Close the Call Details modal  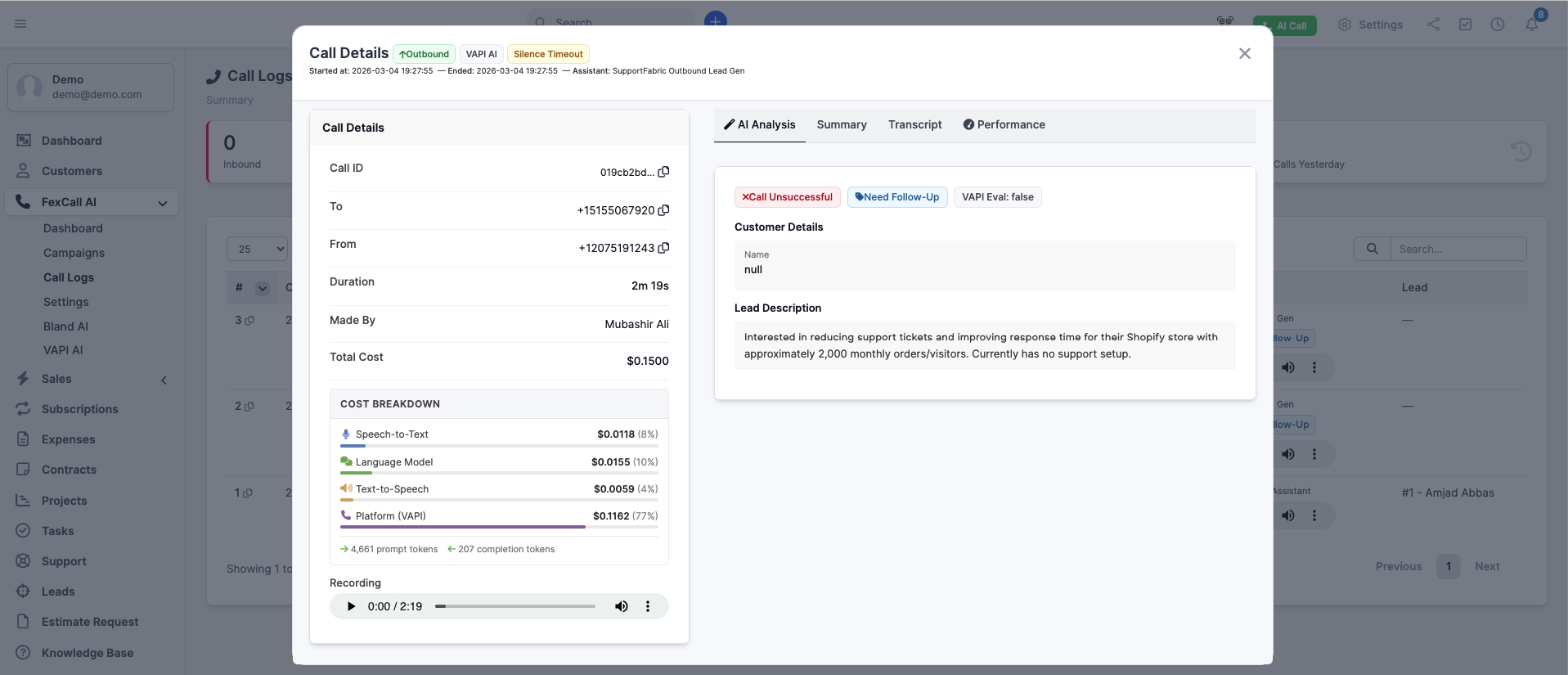point(1245,53)
